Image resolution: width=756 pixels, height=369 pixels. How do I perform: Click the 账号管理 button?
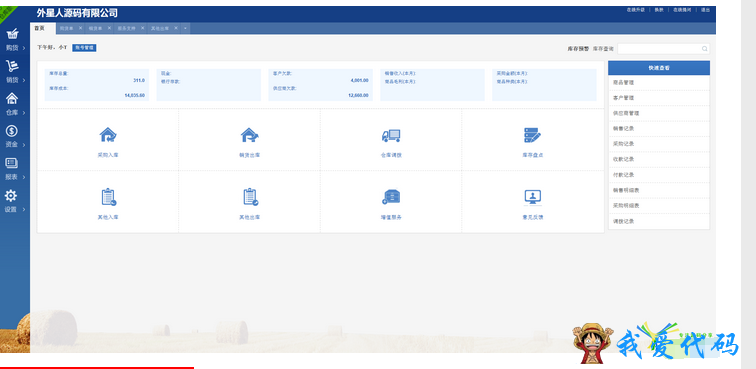point(84,48)
